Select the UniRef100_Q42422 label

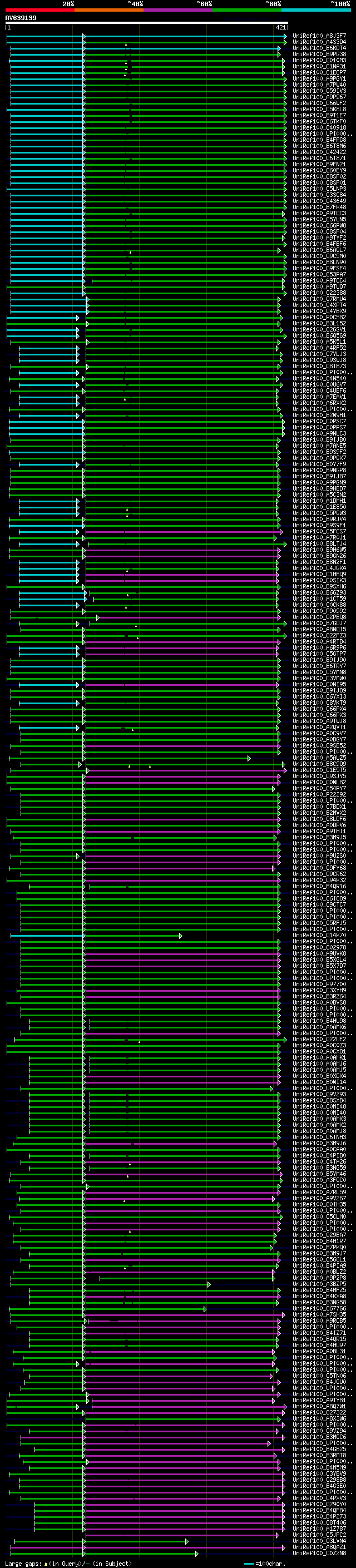coord(319,152)
